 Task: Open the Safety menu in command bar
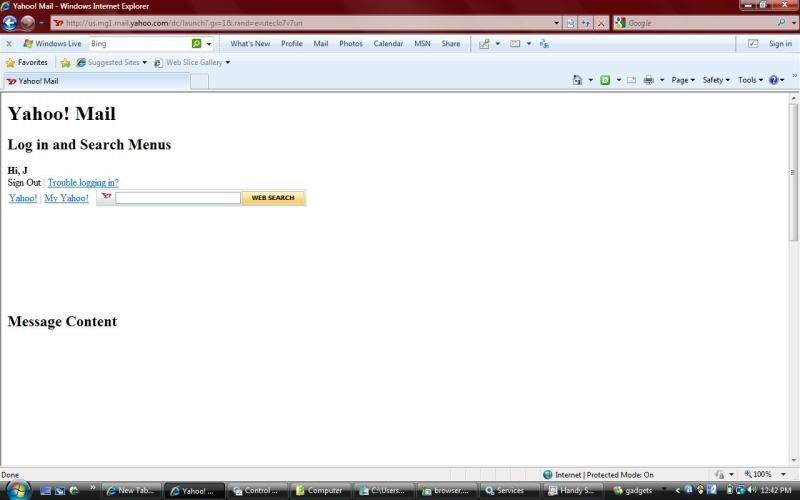pos(716,80)
